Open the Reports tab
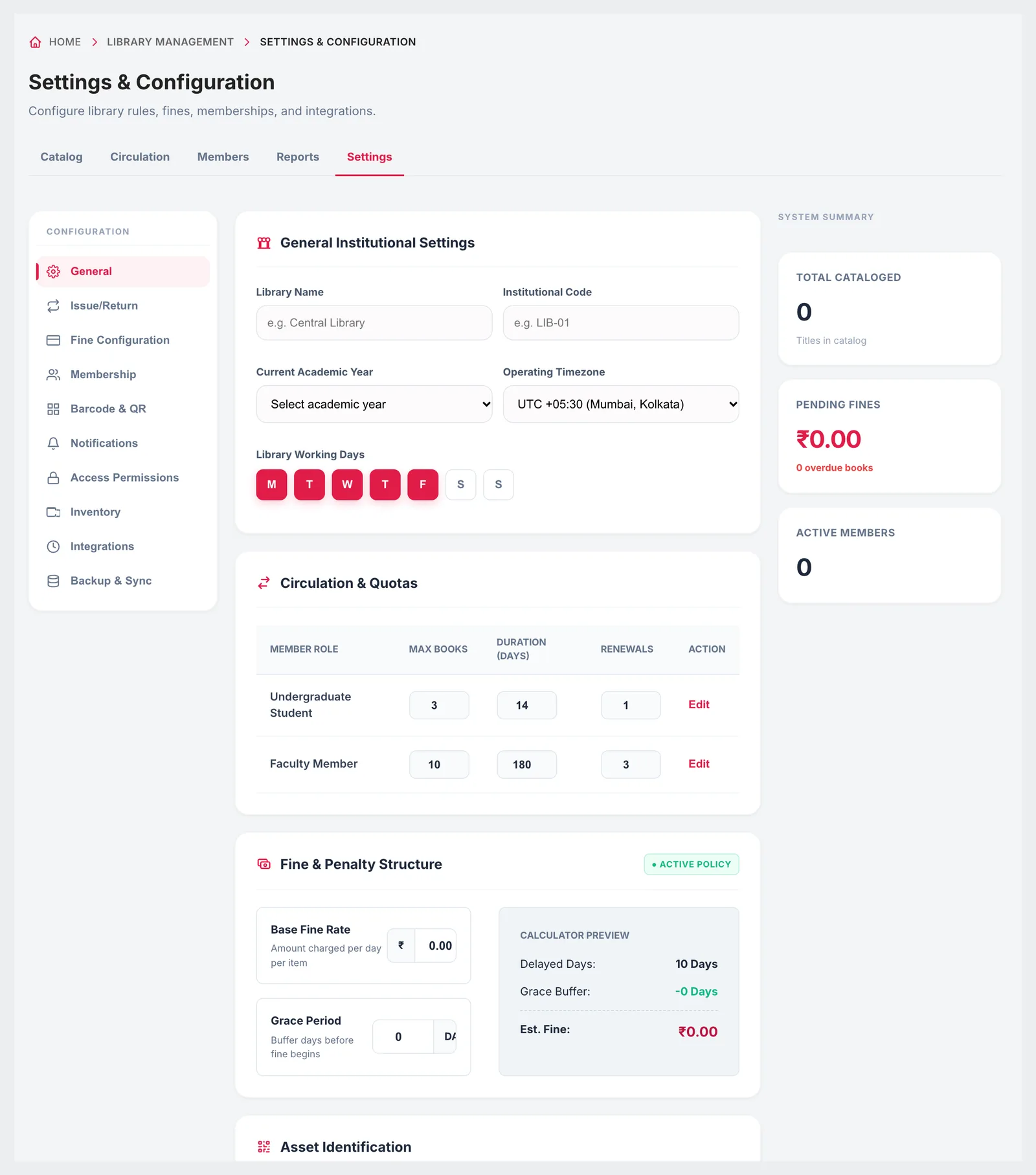Viewport: 1036px width, 1175px height. (298, 157)
